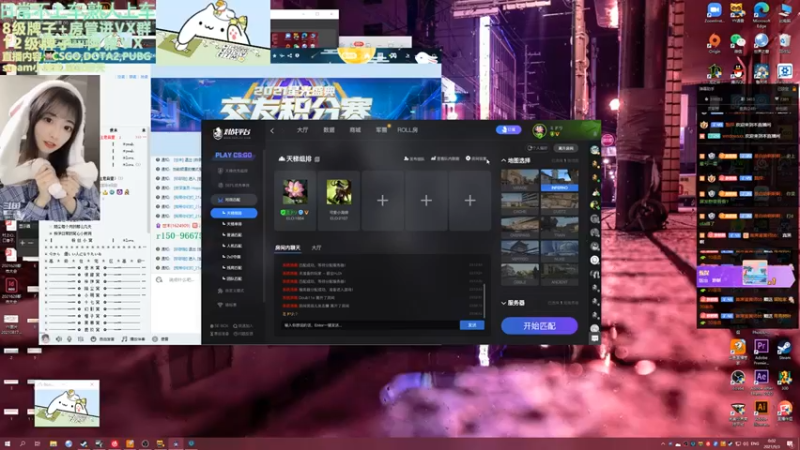Toggle the Inferno map tile

559,180
